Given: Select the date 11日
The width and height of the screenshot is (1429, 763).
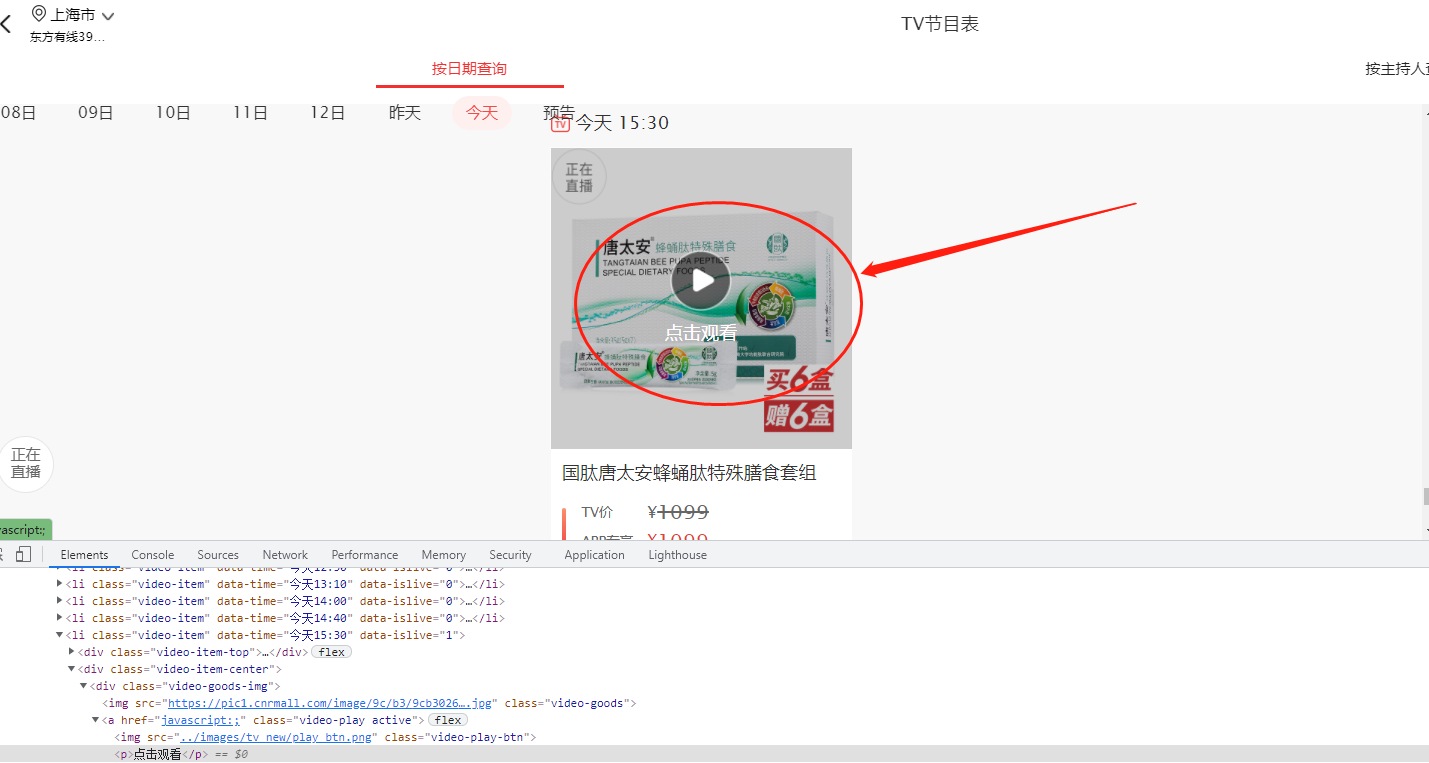Looking at the screenshot, I should pos(250,113).
